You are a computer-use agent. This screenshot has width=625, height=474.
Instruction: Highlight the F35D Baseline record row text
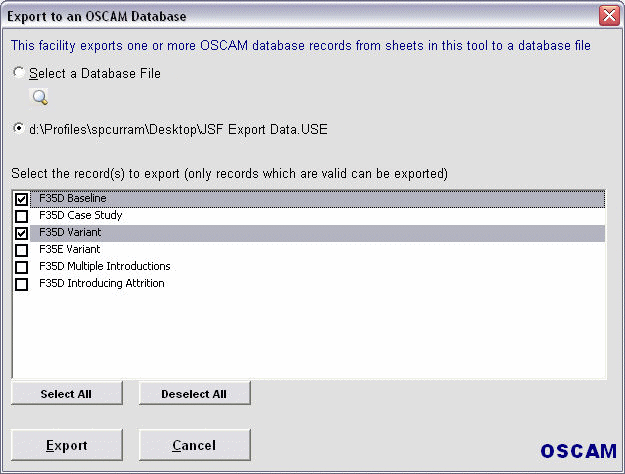tap(73, 198)
